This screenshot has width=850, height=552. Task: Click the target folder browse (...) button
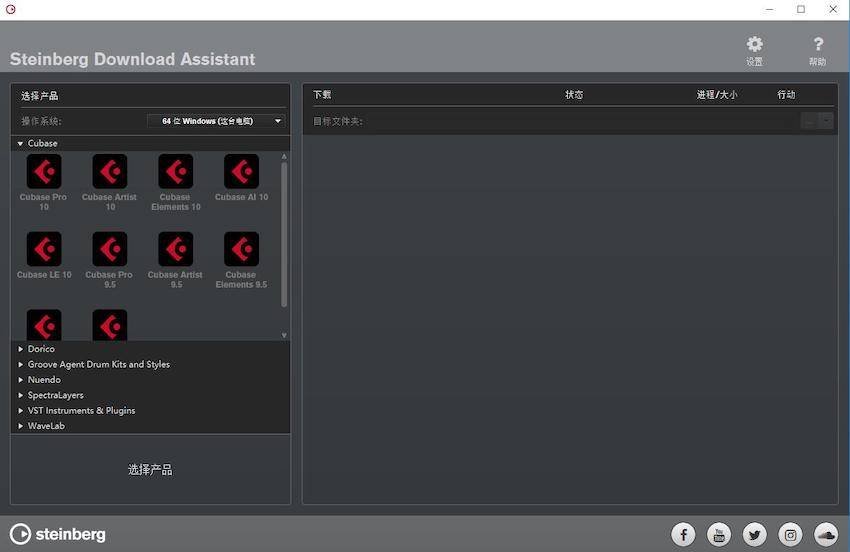[x=810, y=121]
